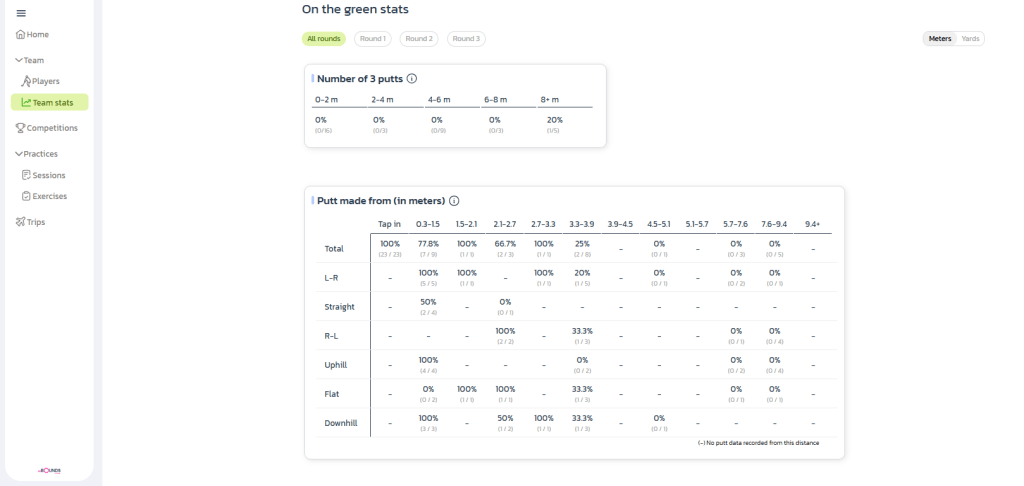Click the Competitions trophy icon

coord(20,128)
